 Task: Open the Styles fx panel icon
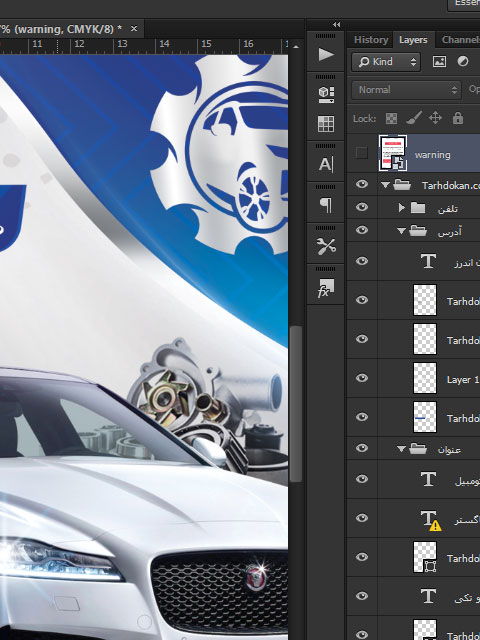pyautogui.click(x=326, y=288)
